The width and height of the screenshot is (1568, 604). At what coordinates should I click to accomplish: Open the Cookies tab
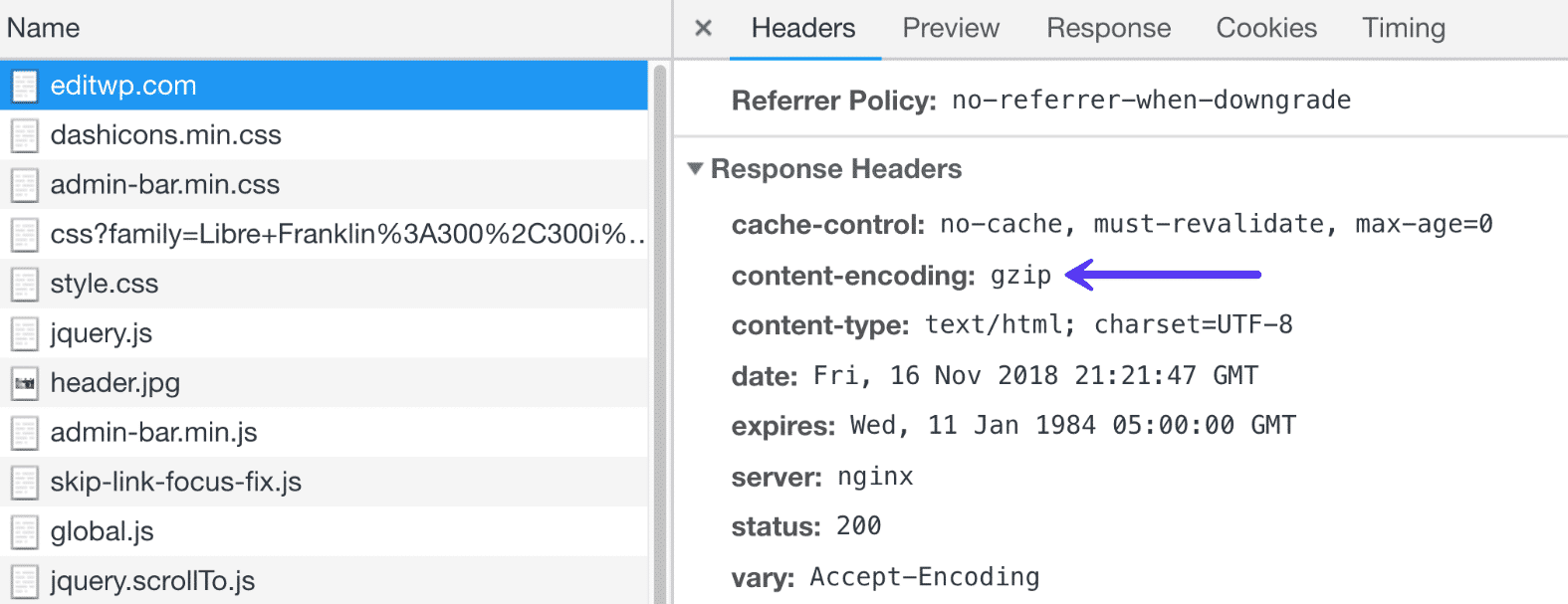[x=1265, y=28]
